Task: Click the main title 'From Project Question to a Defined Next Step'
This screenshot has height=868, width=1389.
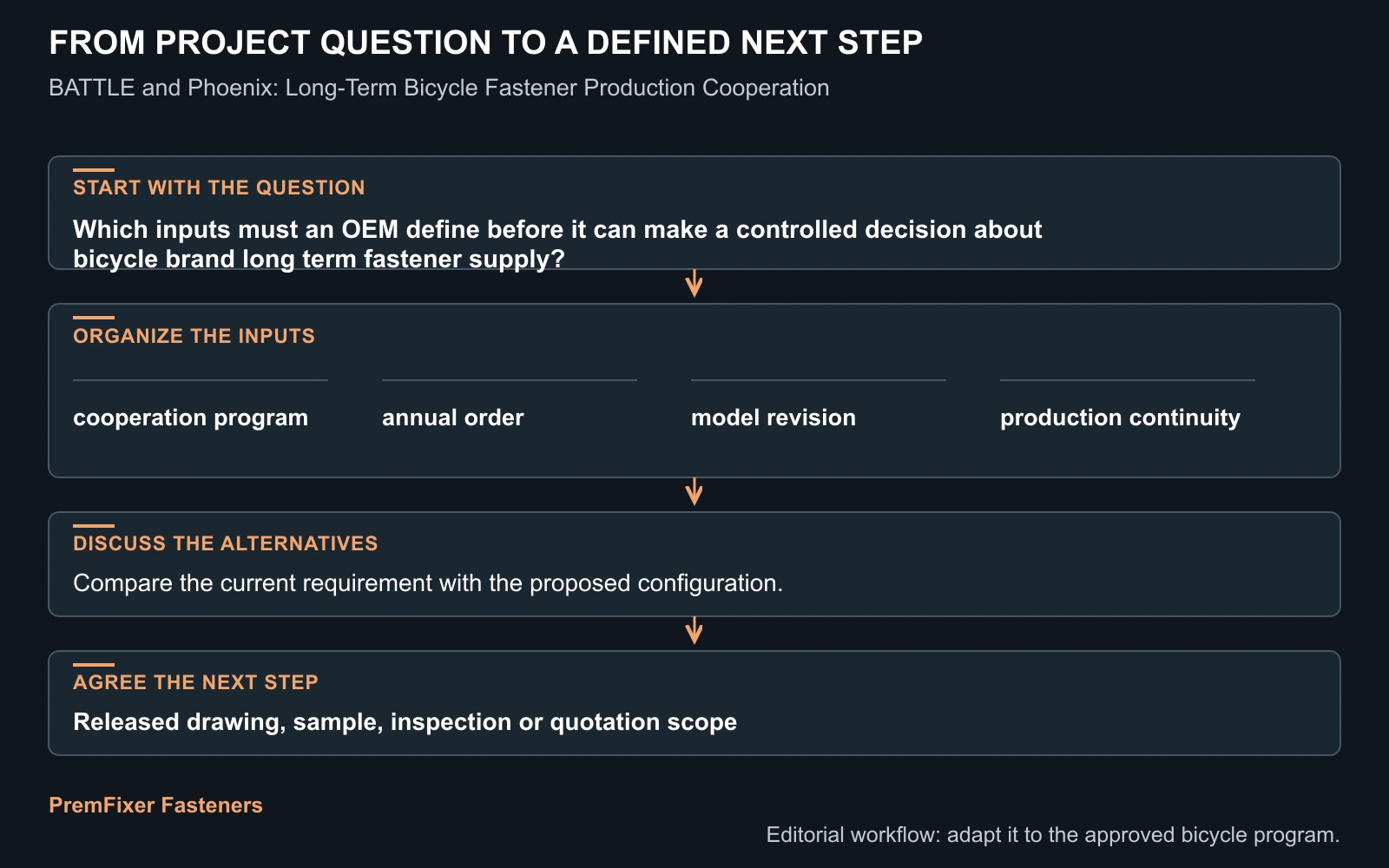Action: [485, 43]
